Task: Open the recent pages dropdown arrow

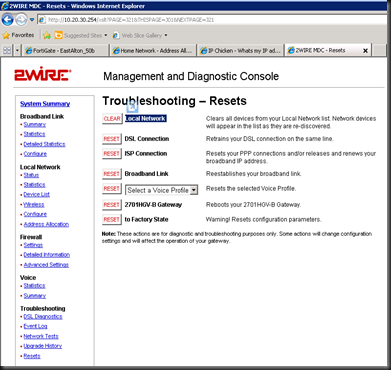Action: tap(32, 20)
